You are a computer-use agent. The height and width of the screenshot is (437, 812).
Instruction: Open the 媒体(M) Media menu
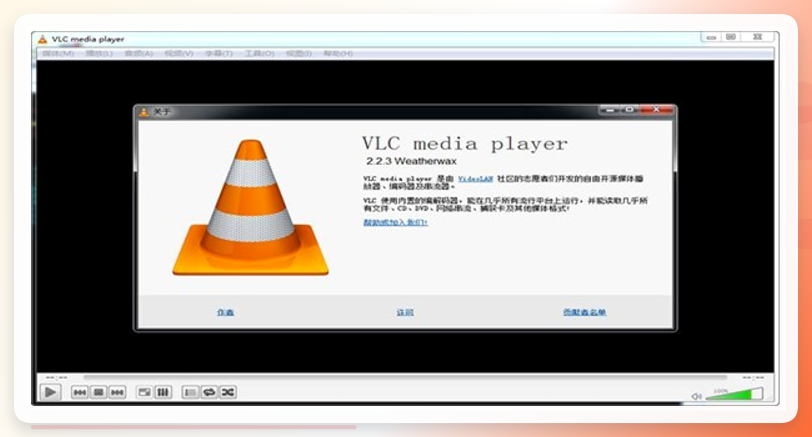(58, 53)
